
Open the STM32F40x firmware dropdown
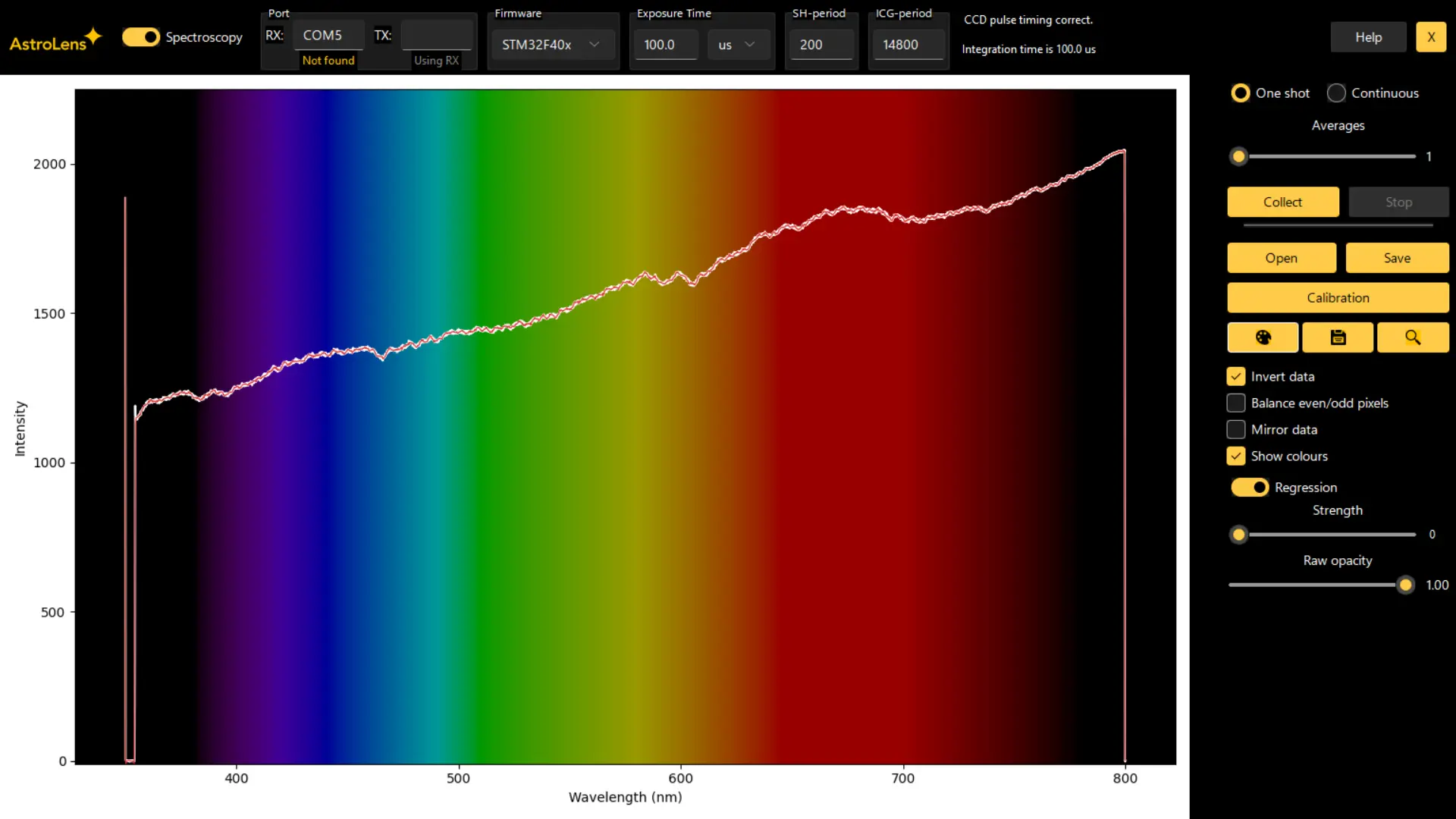551,45
